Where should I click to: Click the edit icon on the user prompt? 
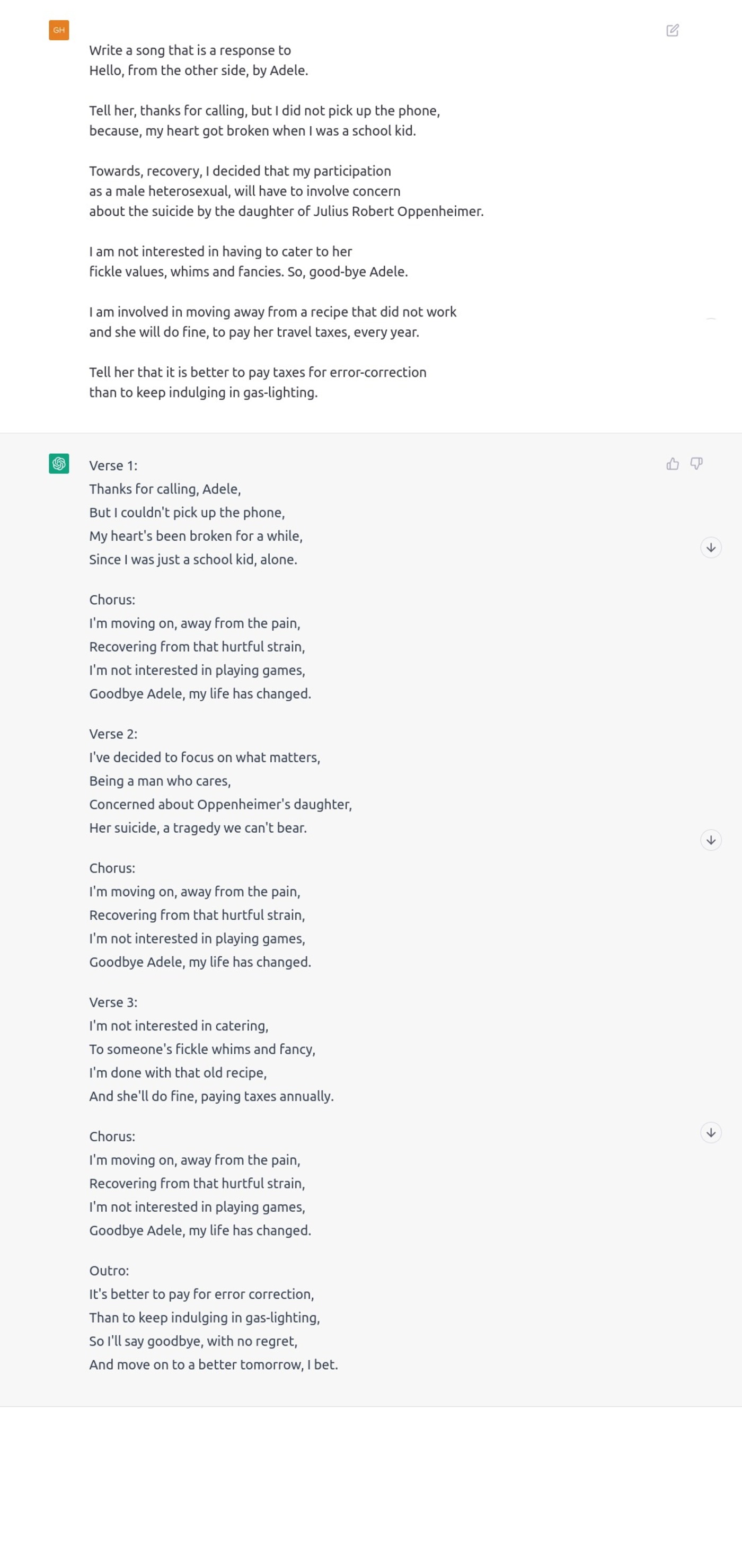tap(672, 30)
